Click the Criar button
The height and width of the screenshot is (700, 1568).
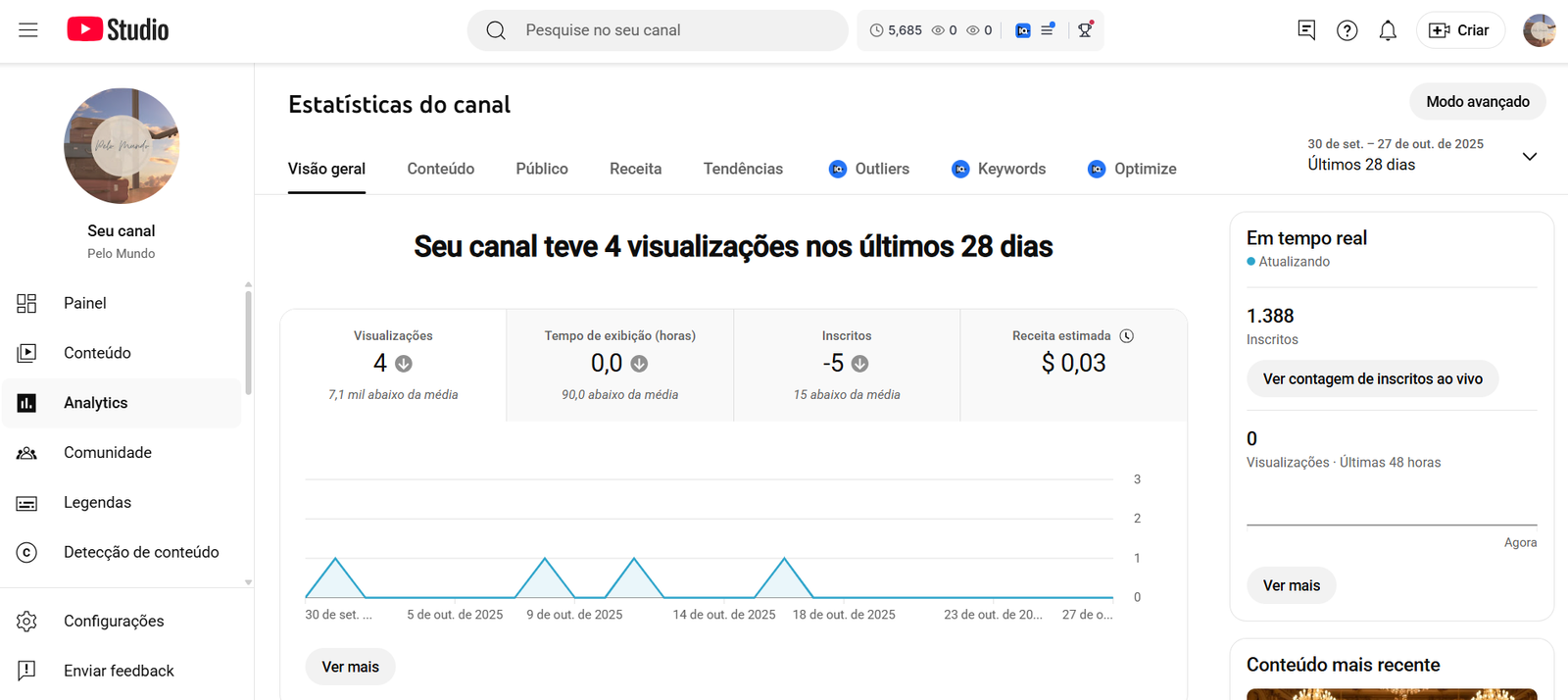[x=1460, y=30]
